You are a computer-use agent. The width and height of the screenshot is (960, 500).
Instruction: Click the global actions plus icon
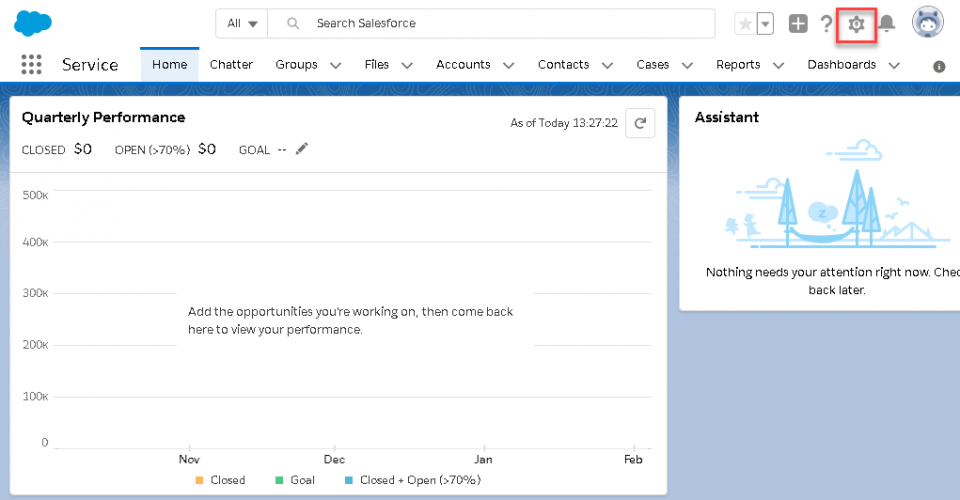pos(798,24)
